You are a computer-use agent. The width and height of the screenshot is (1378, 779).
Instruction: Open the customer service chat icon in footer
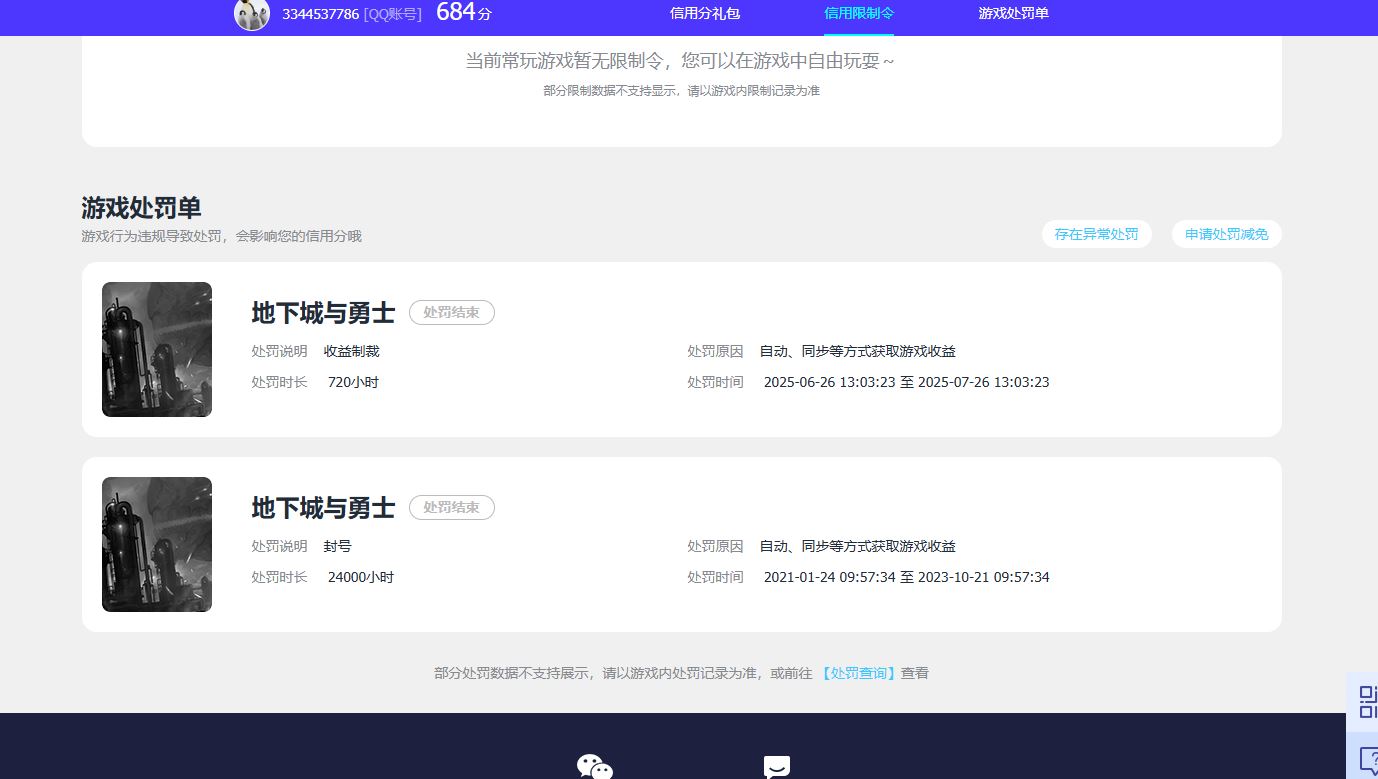pos(777,766)
